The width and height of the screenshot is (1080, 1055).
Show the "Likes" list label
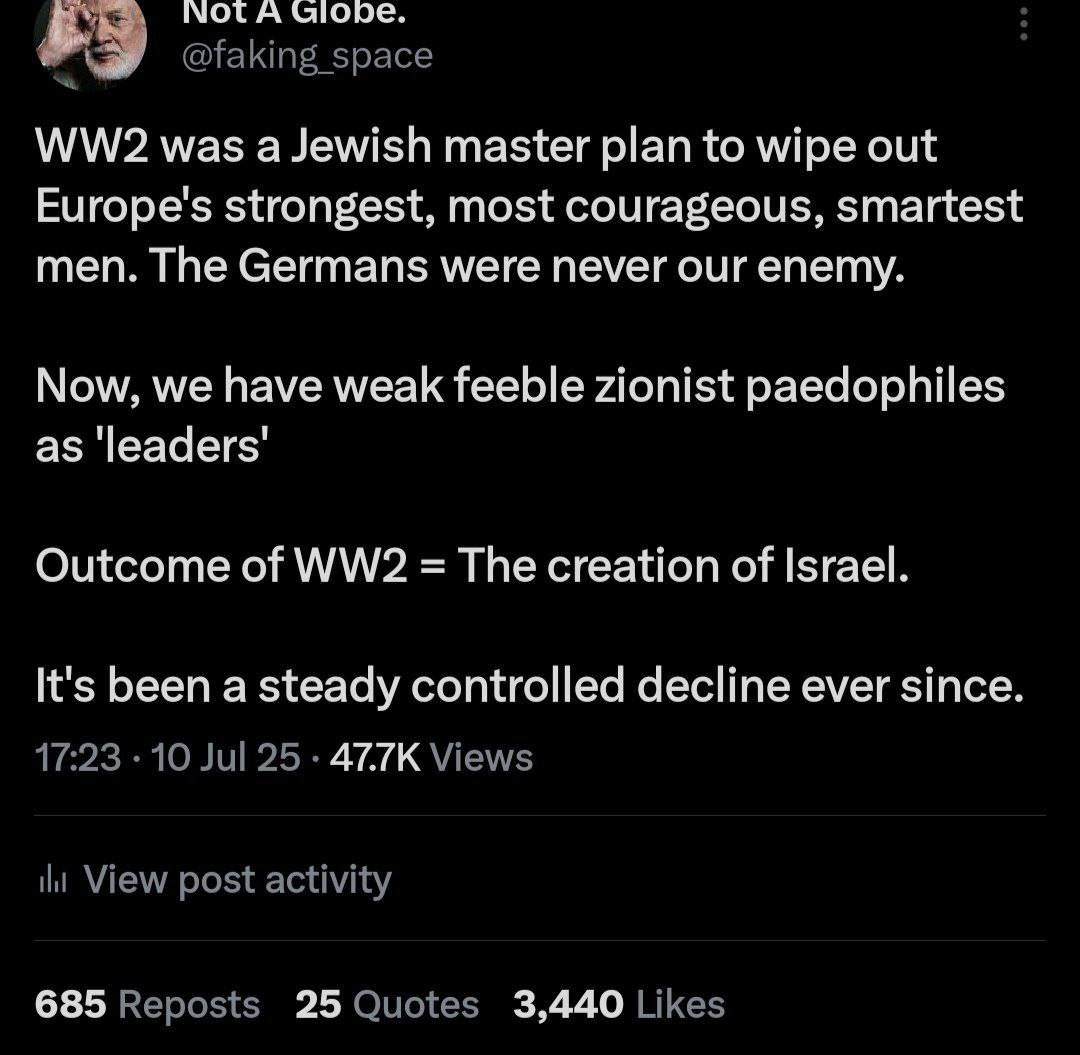point(680,1004)
